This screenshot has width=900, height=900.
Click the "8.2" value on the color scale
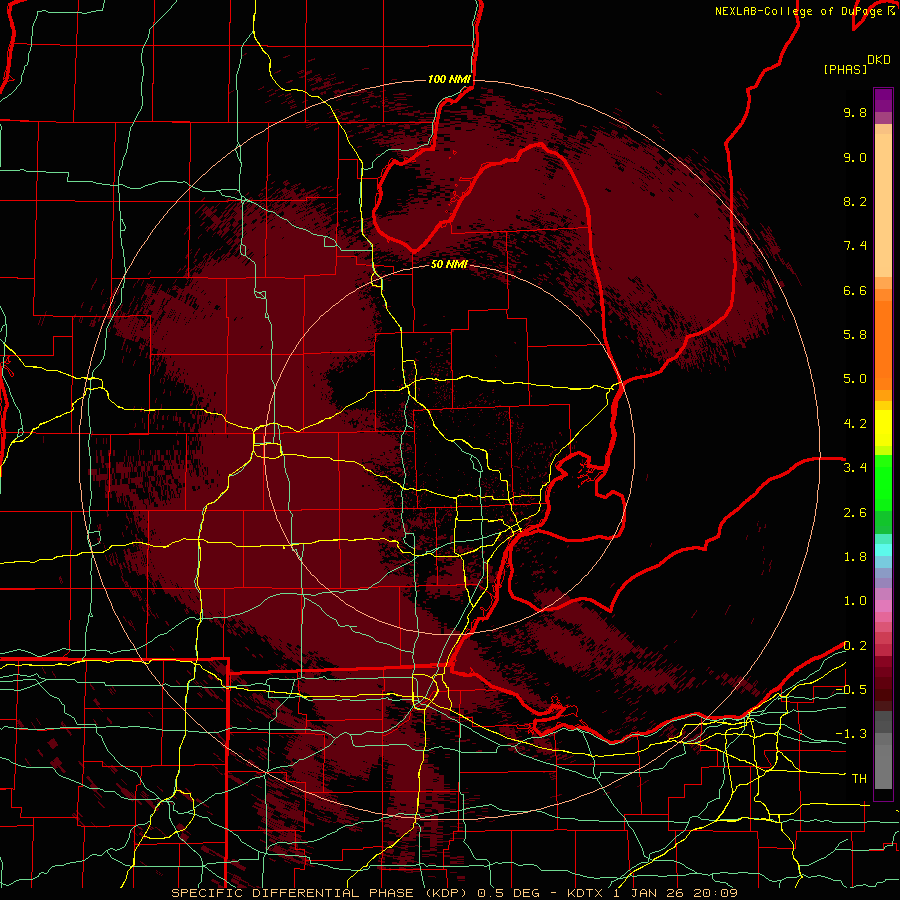[855, 201]
